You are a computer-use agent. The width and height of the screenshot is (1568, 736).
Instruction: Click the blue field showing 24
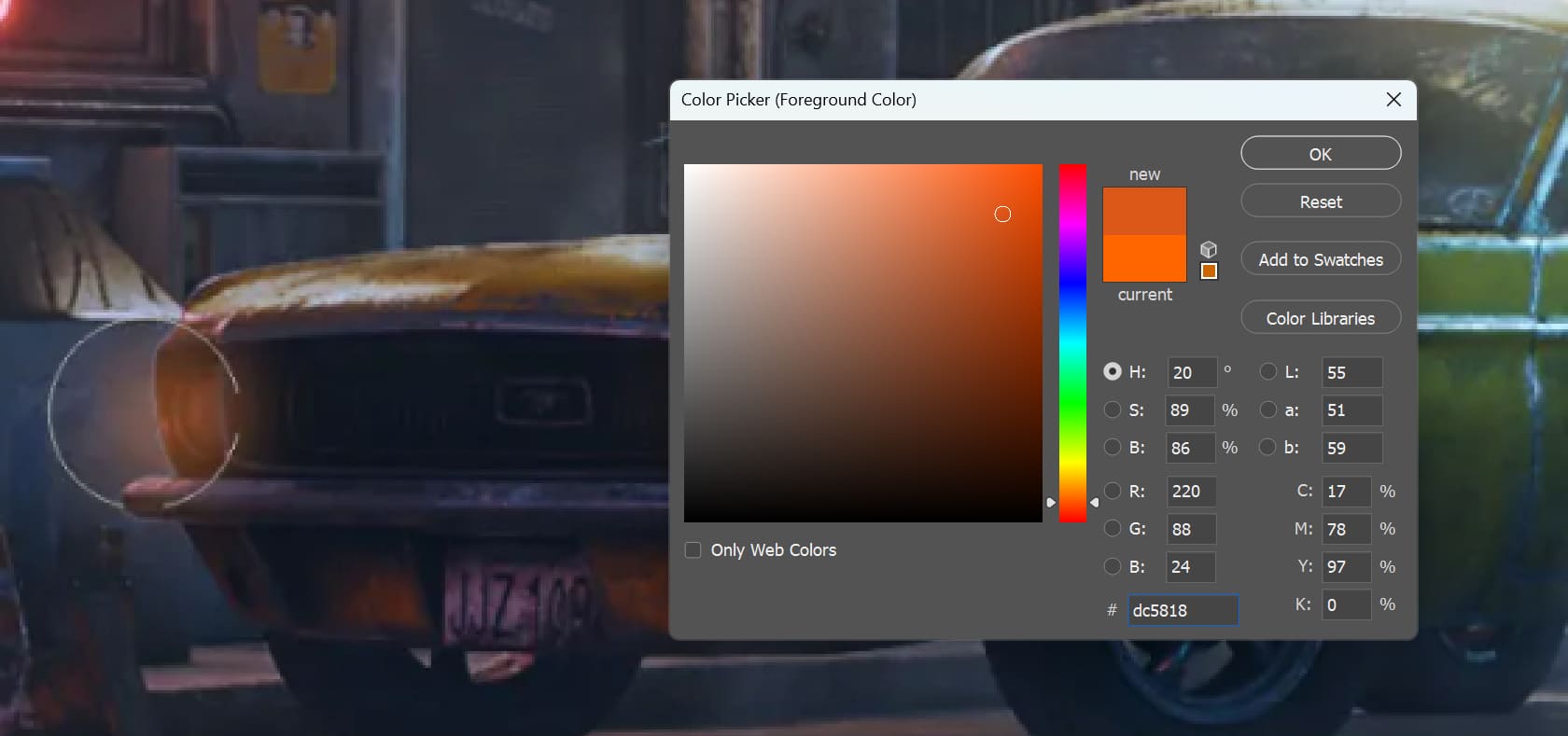pos(1192,567)
